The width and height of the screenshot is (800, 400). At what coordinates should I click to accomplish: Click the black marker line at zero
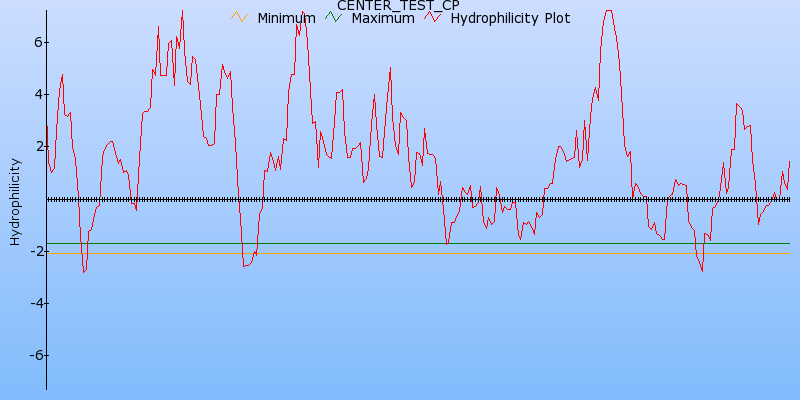400,199
